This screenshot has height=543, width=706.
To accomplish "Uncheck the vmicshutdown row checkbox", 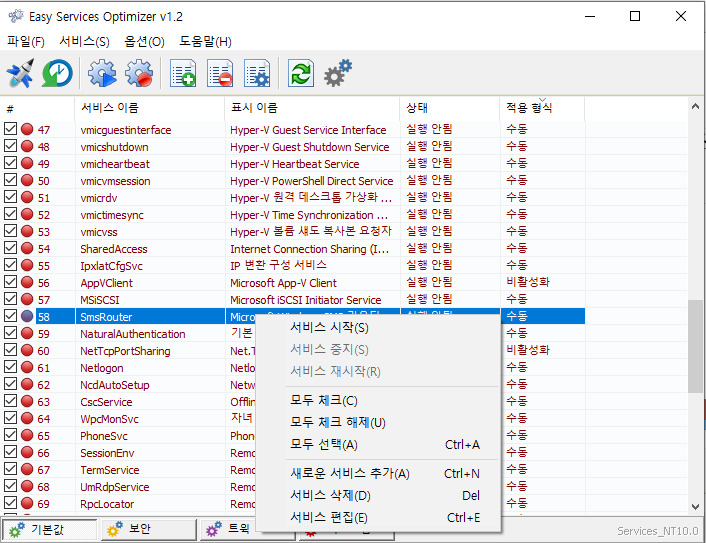I will [x=10, y=146].
